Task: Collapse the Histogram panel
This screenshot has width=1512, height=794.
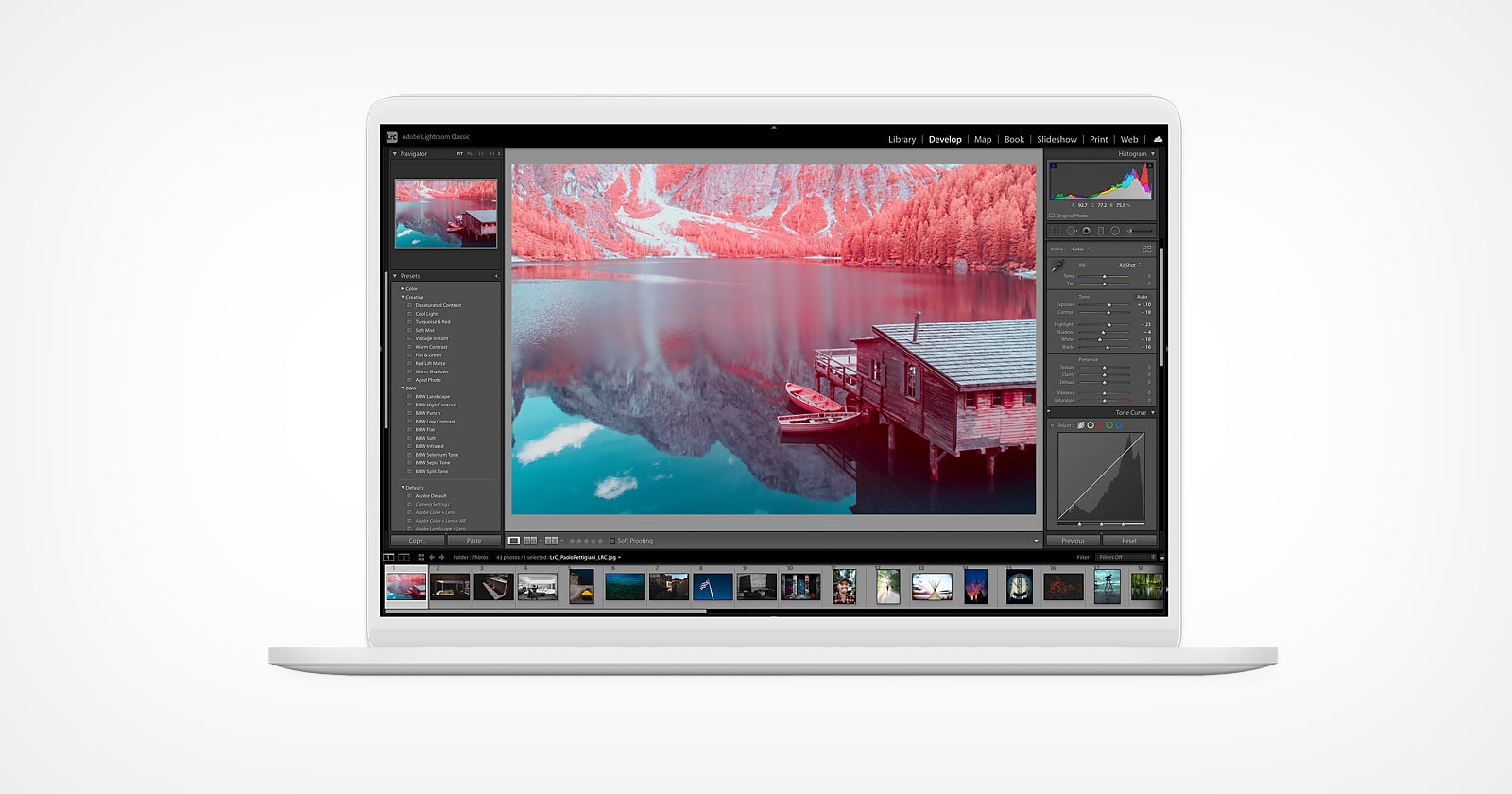Action: [x=1153, y=153]
